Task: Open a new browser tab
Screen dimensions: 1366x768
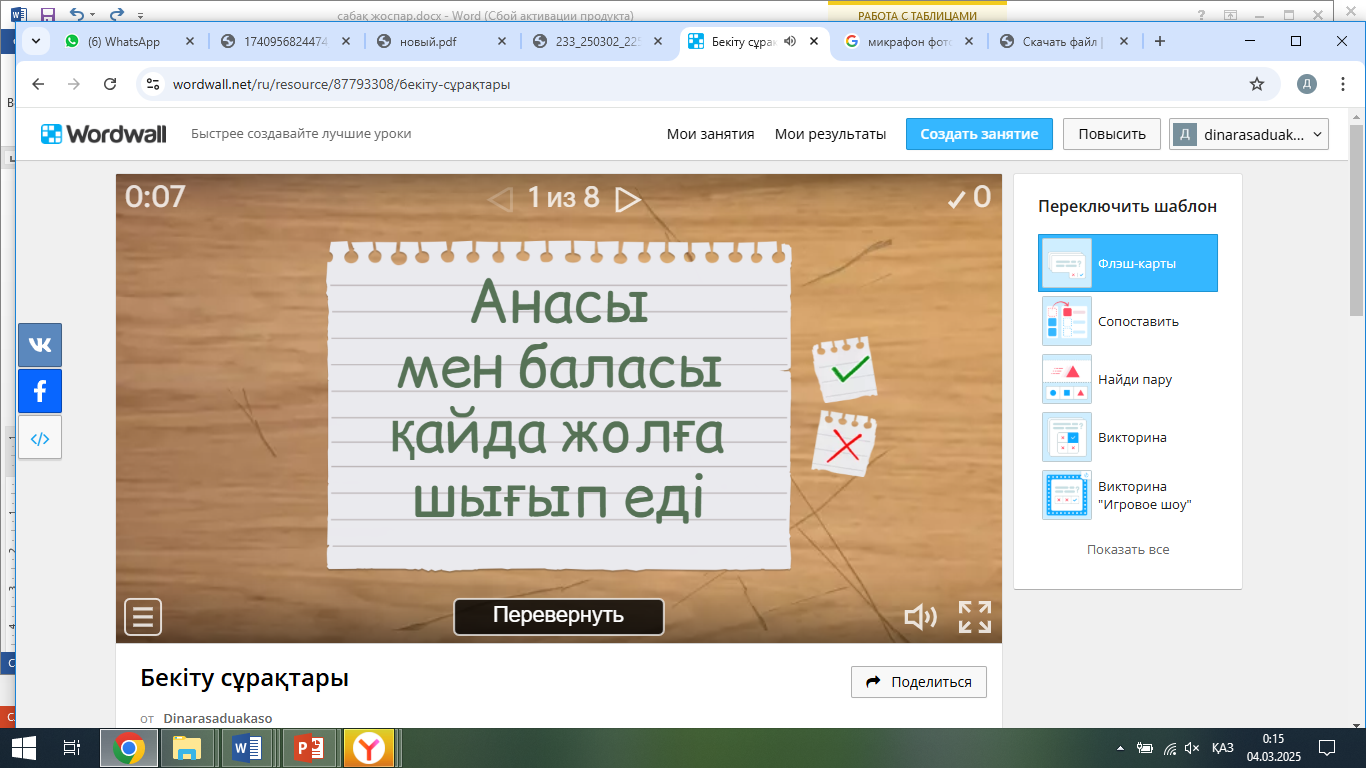Action: (x=1160, y=41)
